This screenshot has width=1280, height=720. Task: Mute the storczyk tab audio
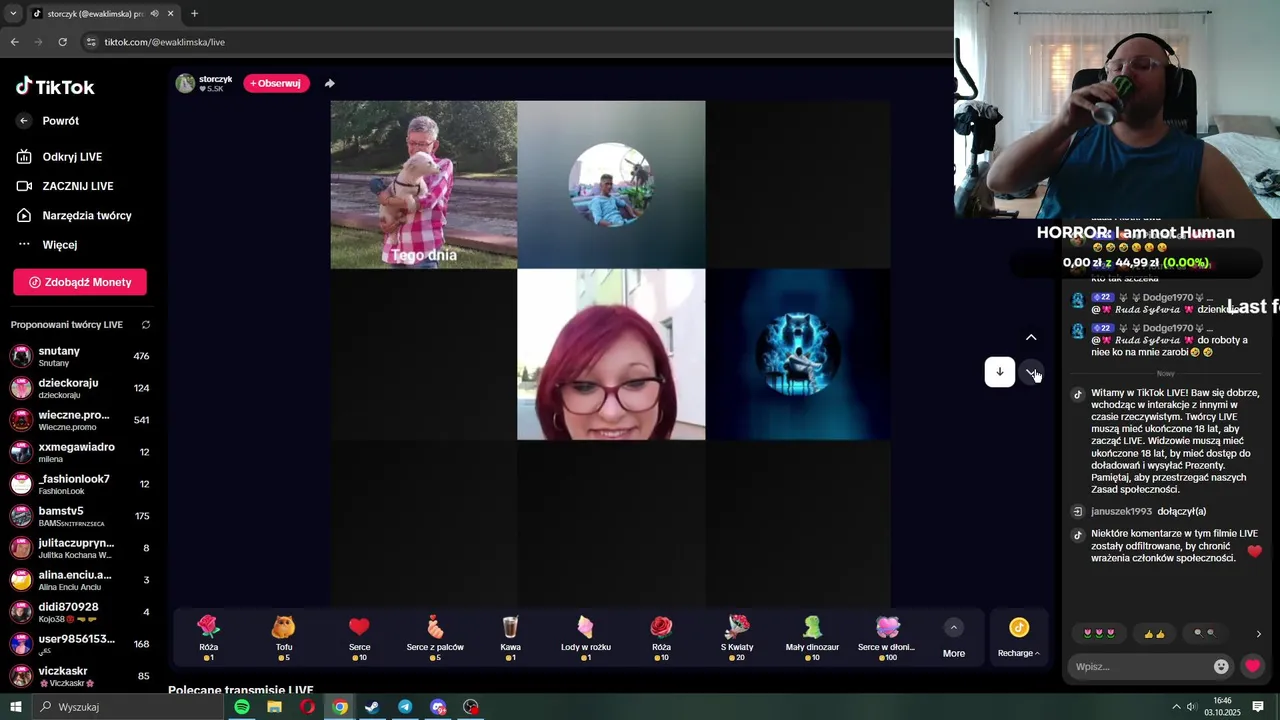point(154,13)
